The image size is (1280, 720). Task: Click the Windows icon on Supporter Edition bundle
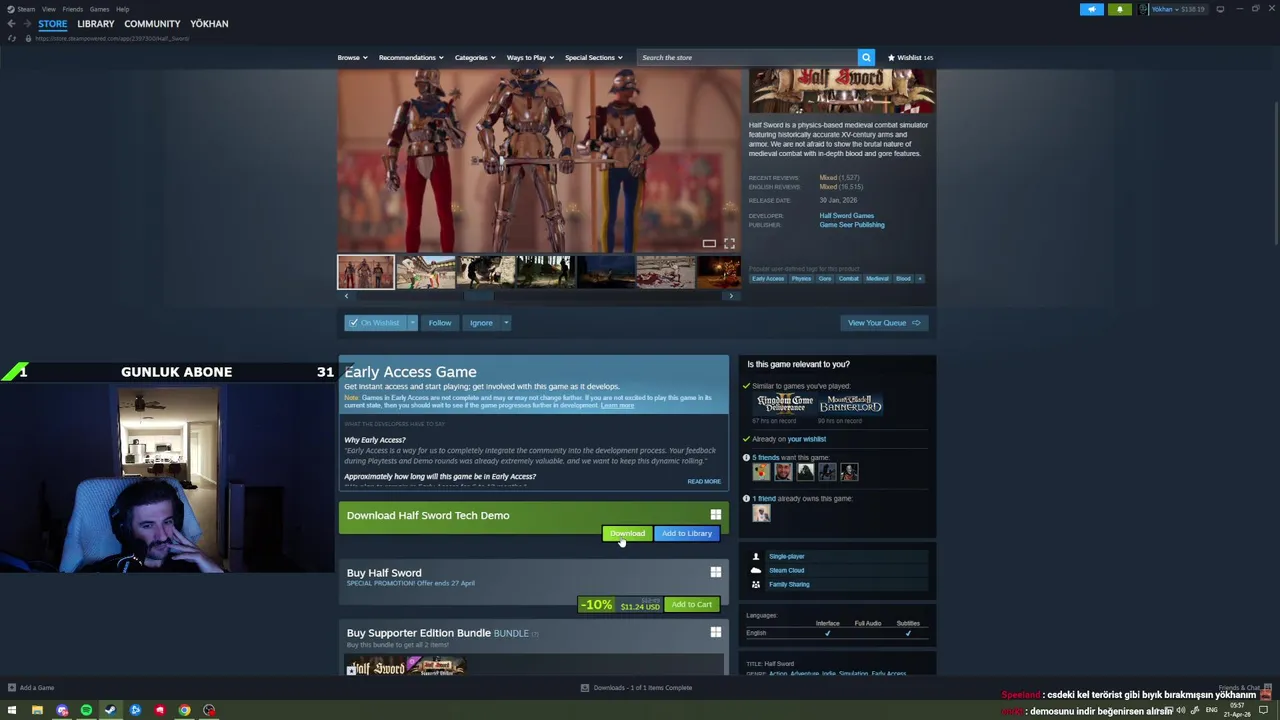715,632
